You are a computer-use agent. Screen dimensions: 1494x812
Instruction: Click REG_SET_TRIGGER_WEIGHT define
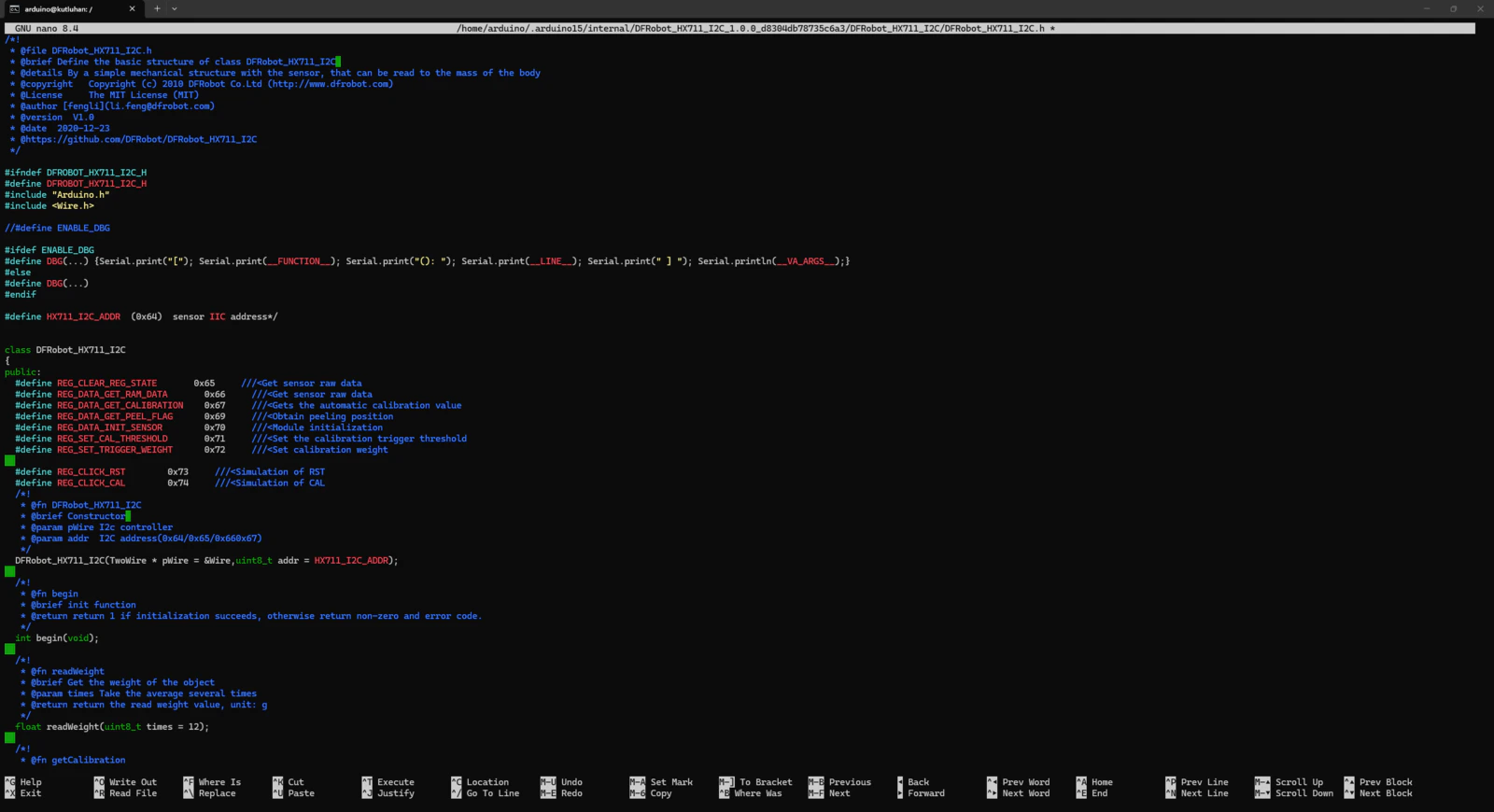click(201, 449)
